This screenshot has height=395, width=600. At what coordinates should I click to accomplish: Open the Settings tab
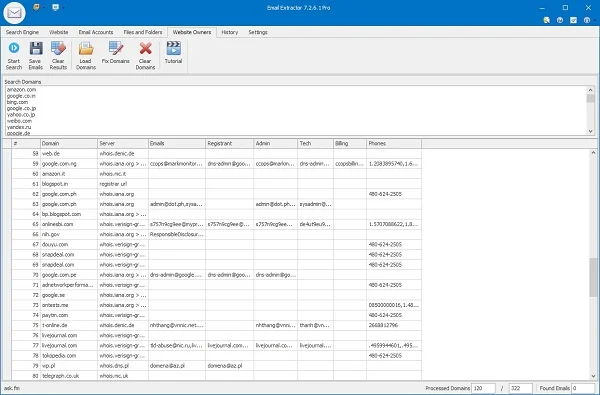pos(258,32)
